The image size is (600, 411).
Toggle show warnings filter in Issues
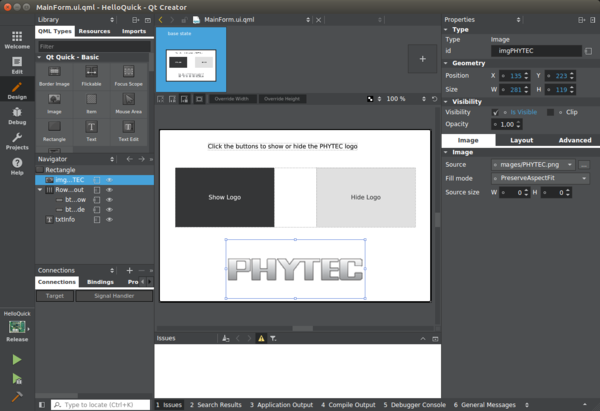coord(261,338)
